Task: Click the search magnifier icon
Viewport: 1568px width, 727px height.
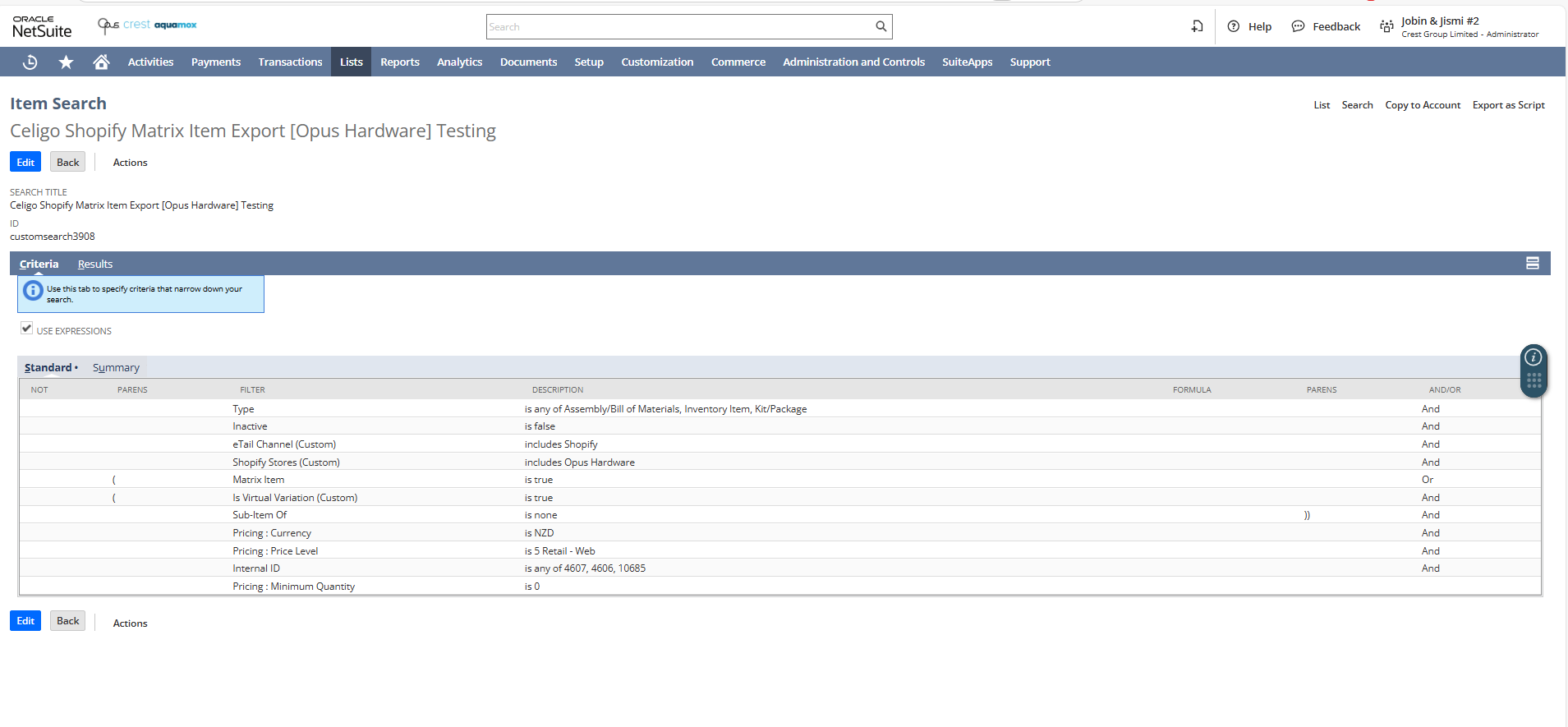Action: (881, 26)
